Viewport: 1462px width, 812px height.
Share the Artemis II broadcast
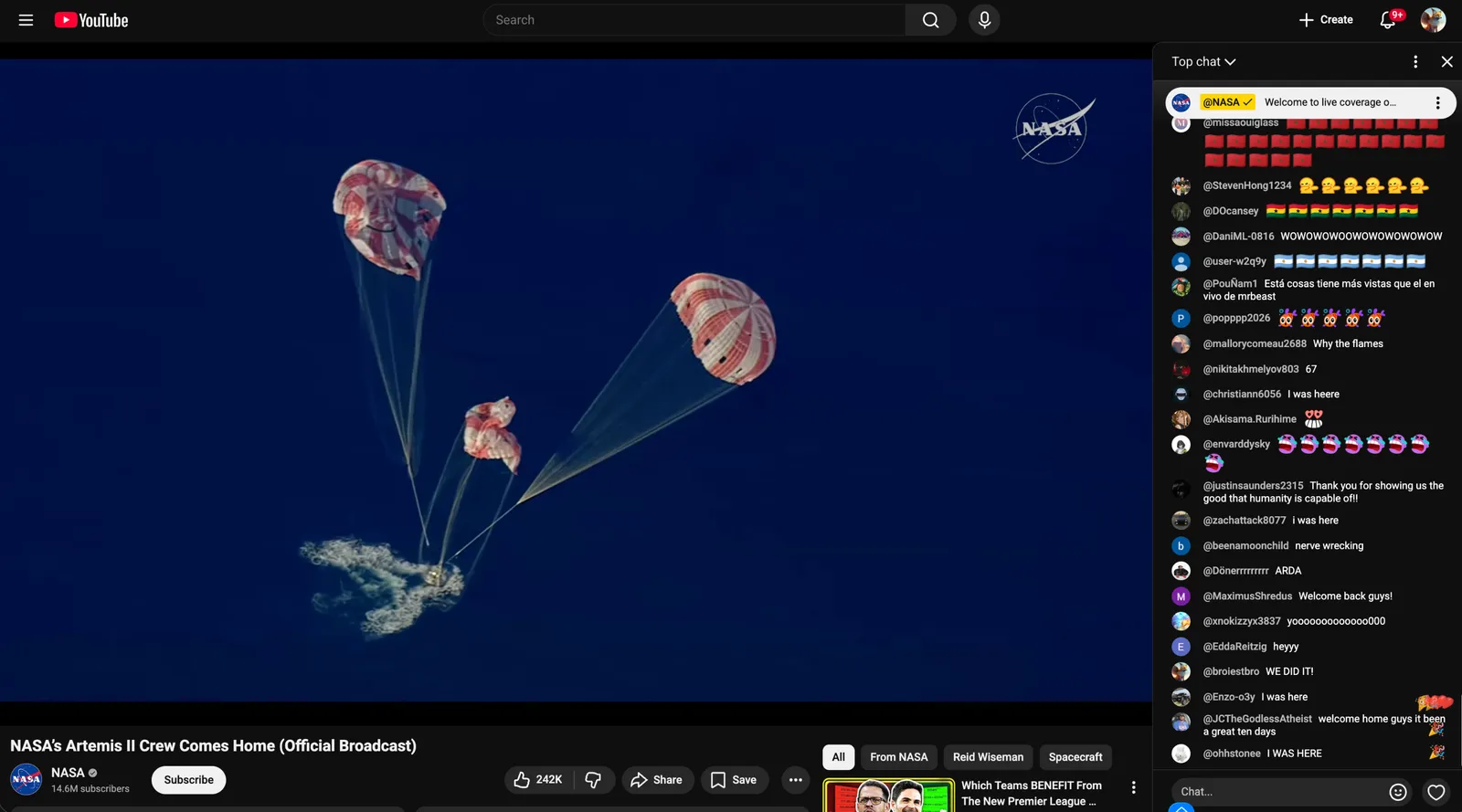pyautogui.click(x=656, y=779)
